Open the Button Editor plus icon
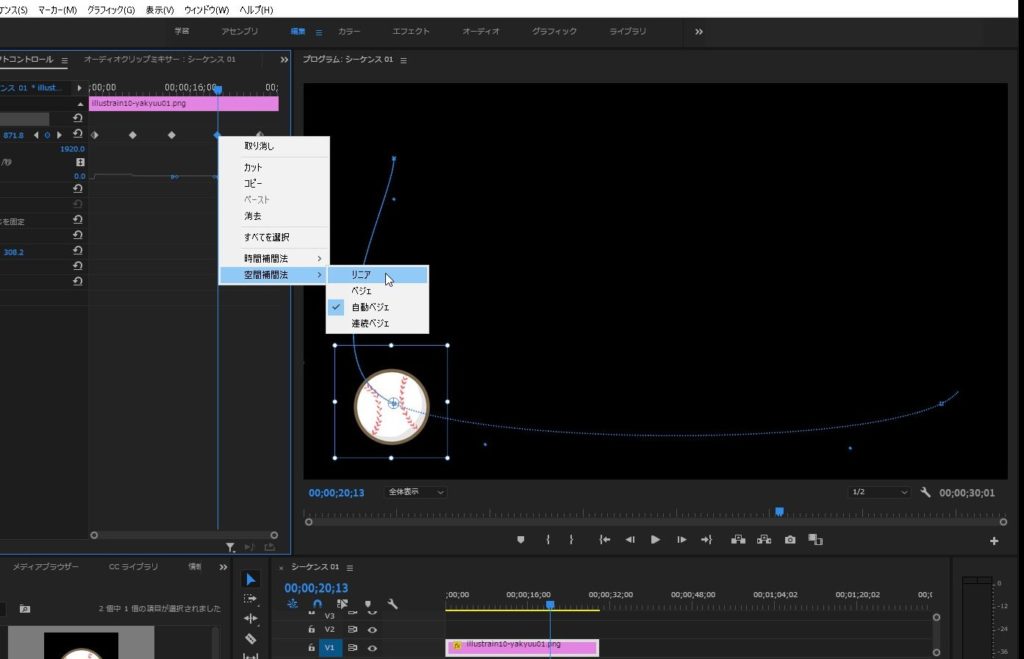The image size is (1024, 659). tap(994, 541)
